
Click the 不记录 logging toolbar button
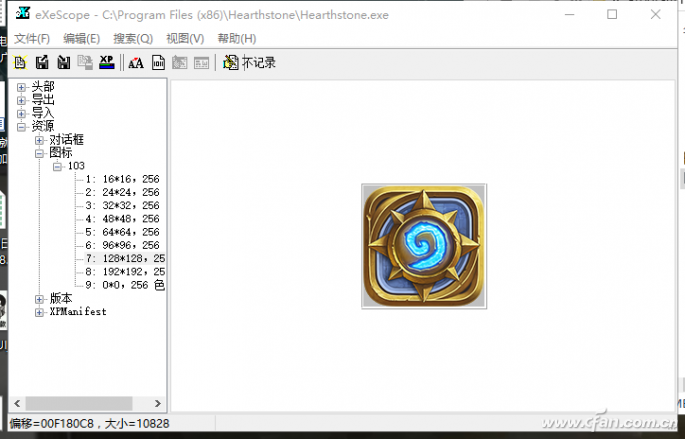tap(249, 62)
